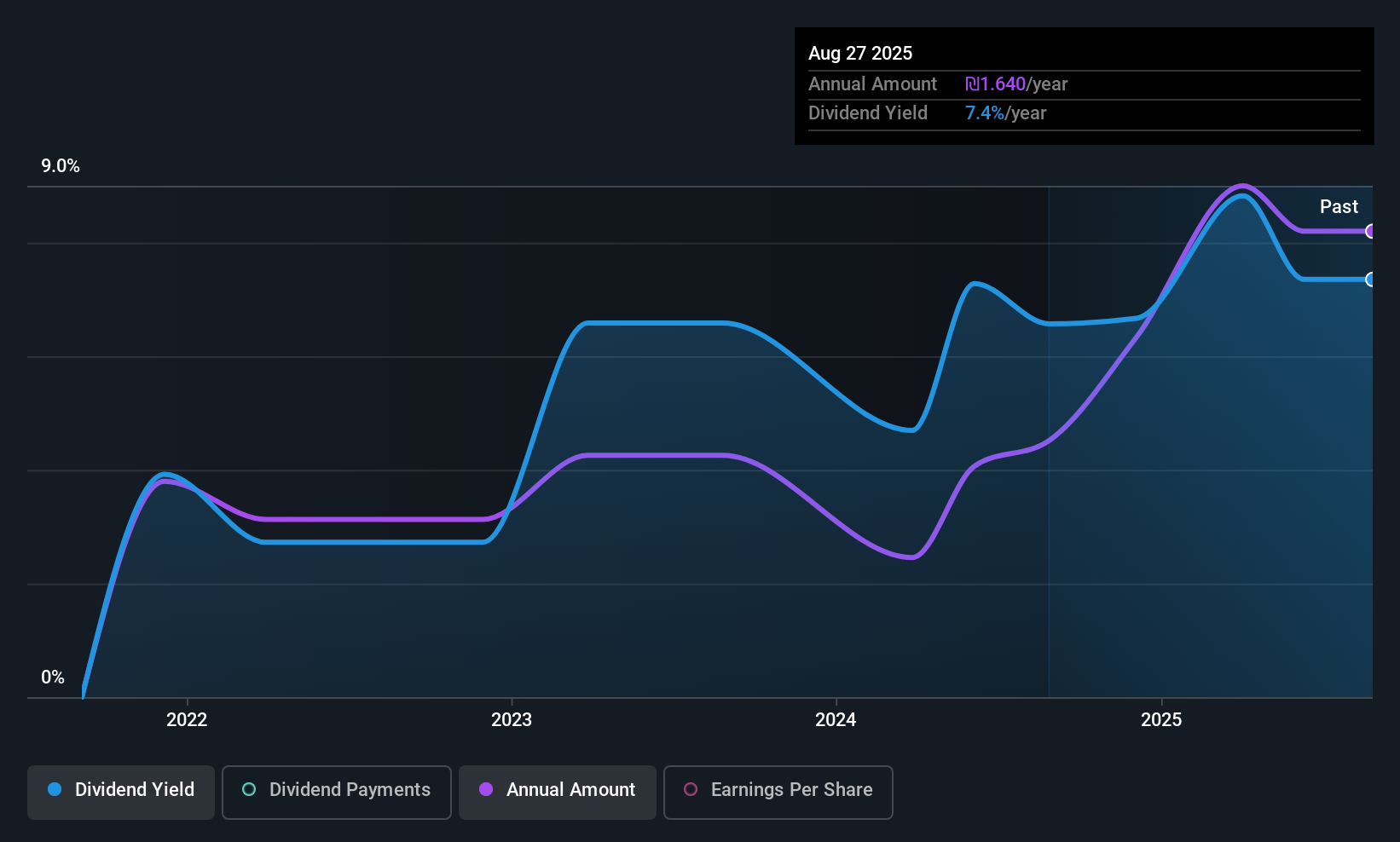Click the Past region label

[x=1339, y=206]
